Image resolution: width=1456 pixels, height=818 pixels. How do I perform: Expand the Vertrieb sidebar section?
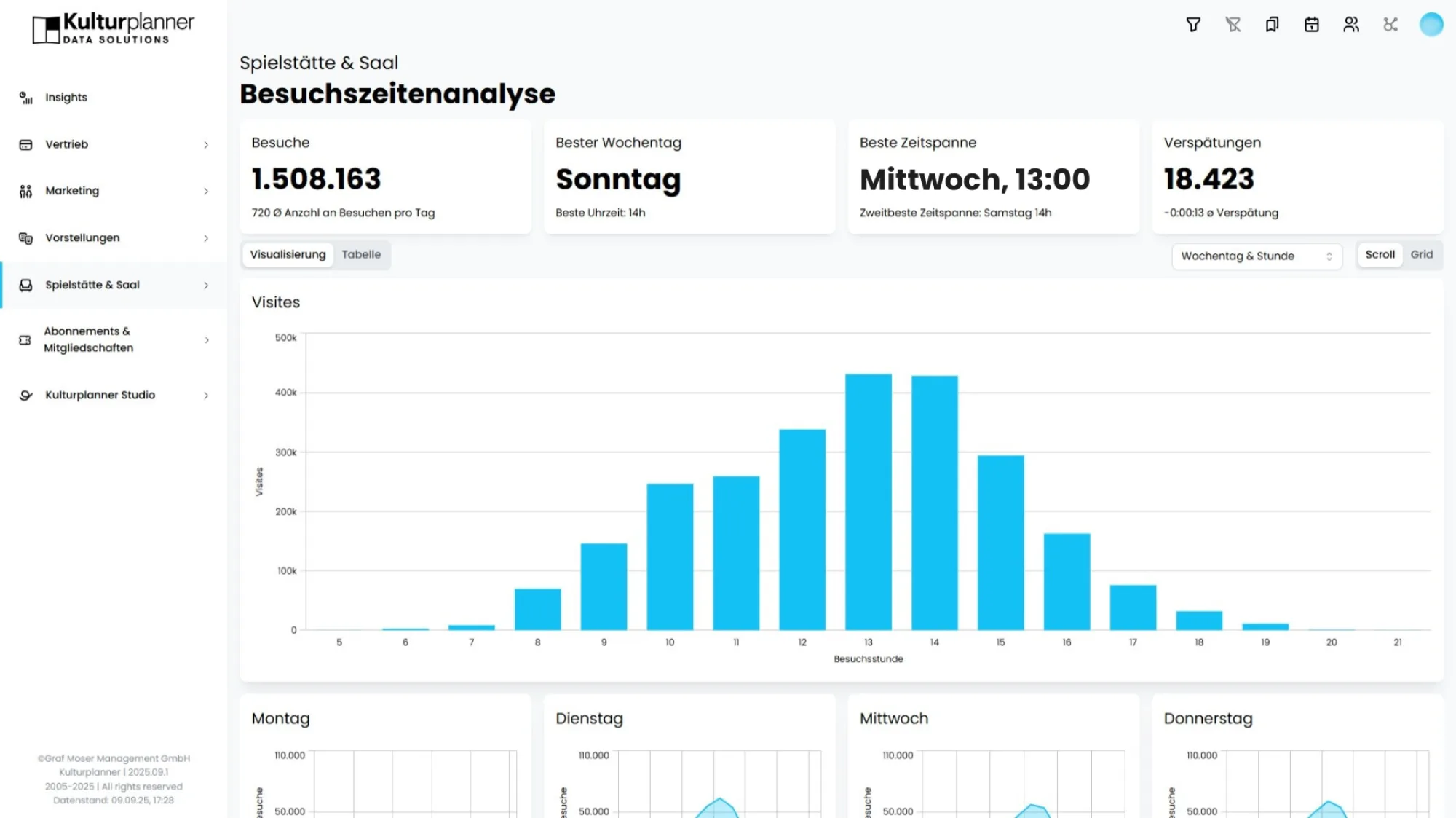click(x=66, y=144)
